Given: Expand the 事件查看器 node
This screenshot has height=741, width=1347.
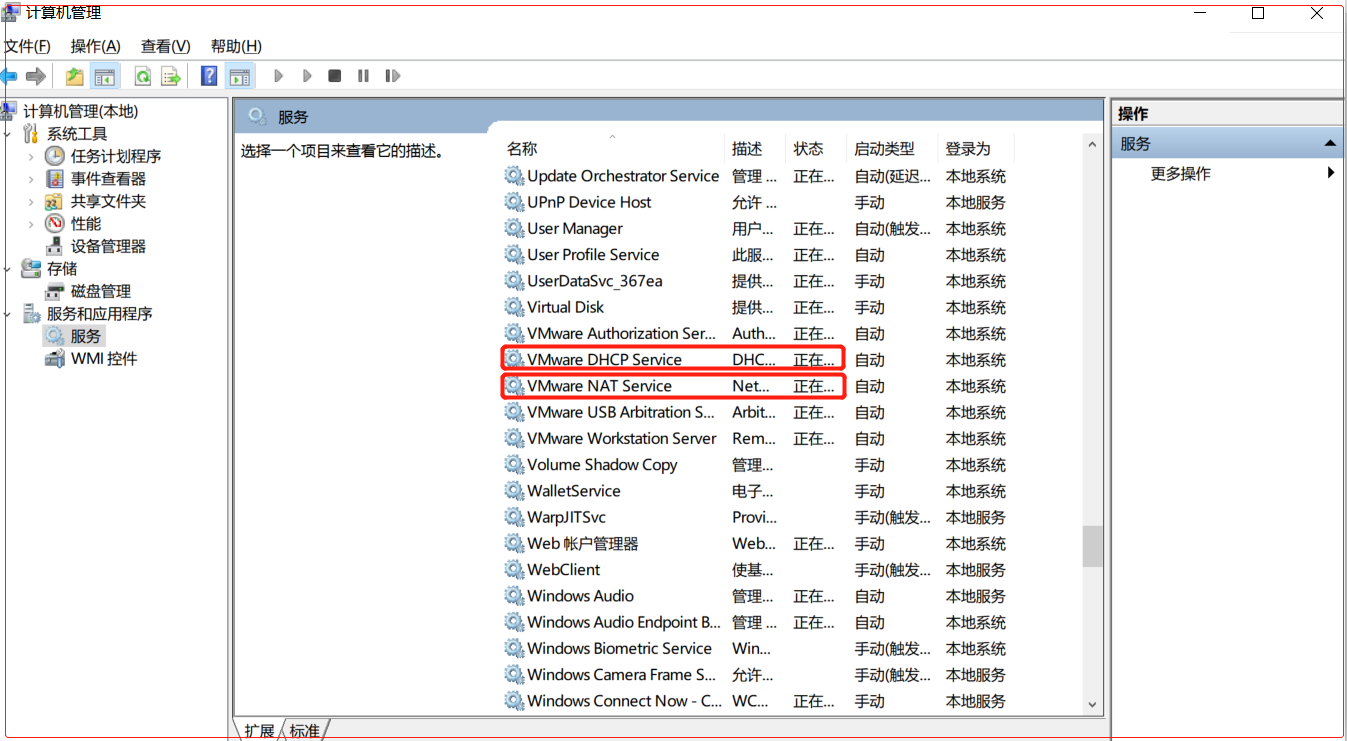Looking at the screenshot, I should pos(31,179).
